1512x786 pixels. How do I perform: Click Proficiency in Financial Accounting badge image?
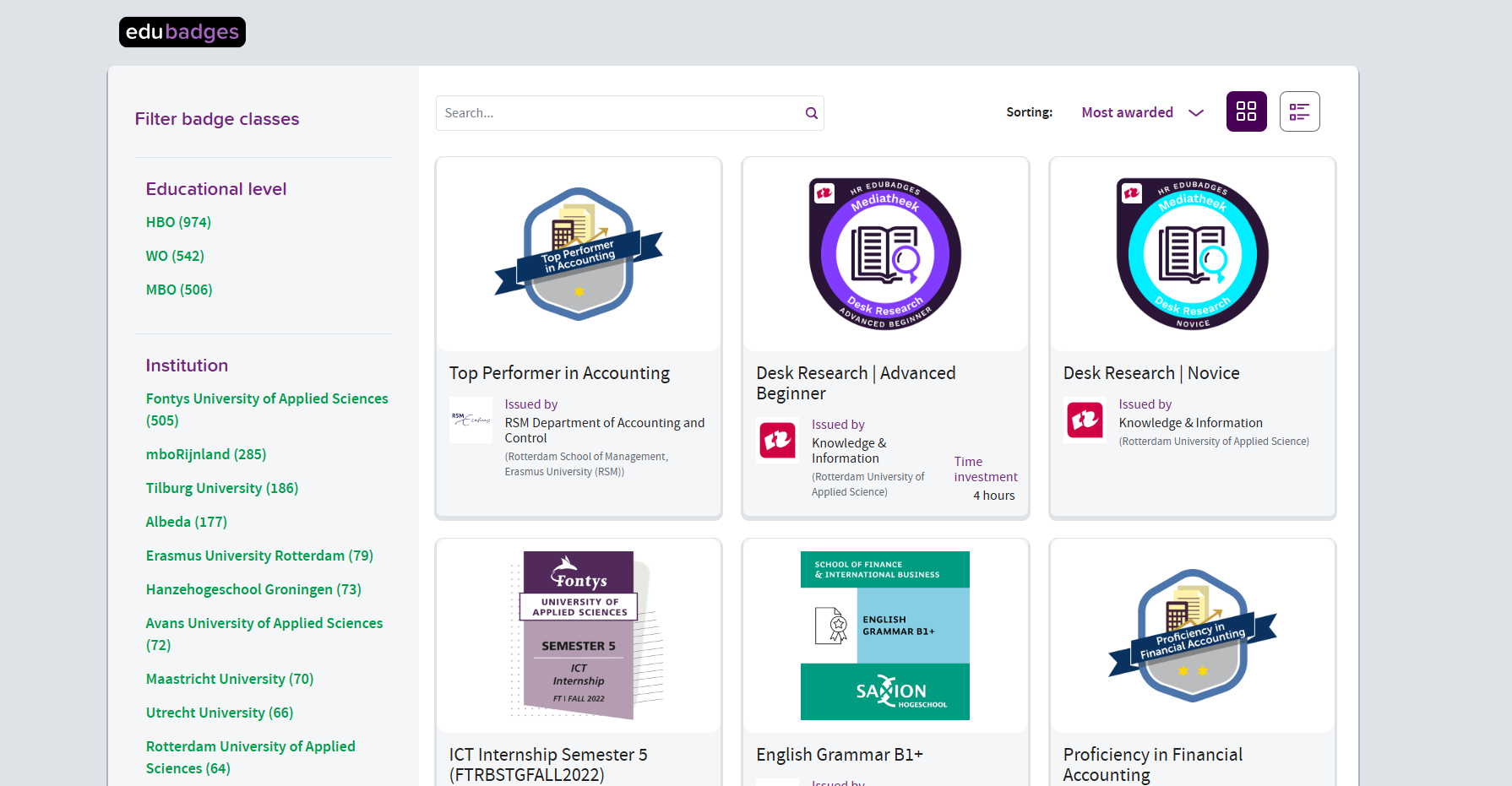pyautogui.click(x=1192, y=635)
